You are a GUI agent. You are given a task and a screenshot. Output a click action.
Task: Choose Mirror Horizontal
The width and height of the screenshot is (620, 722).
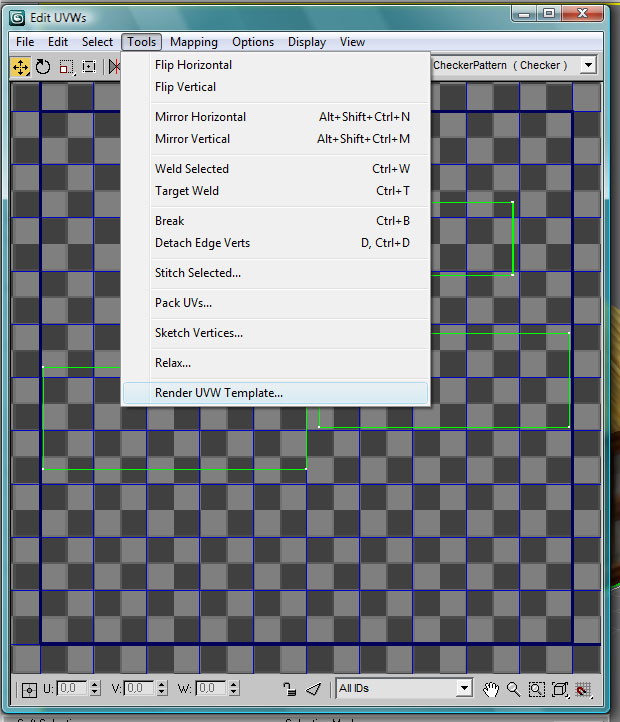tap(275, 117)
